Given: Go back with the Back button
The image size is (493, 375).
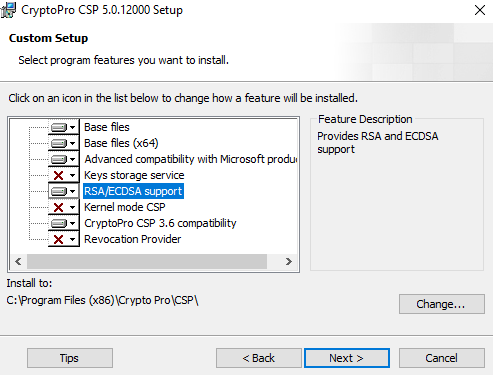Looking at the screenshot, I should [x=259, y=358].
